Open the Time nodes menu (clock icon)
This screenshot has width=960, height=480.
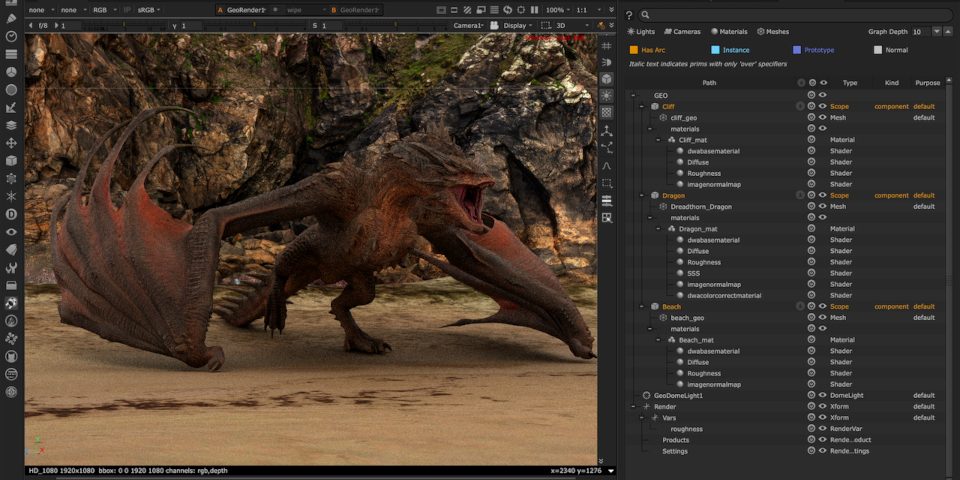point(11,36)
